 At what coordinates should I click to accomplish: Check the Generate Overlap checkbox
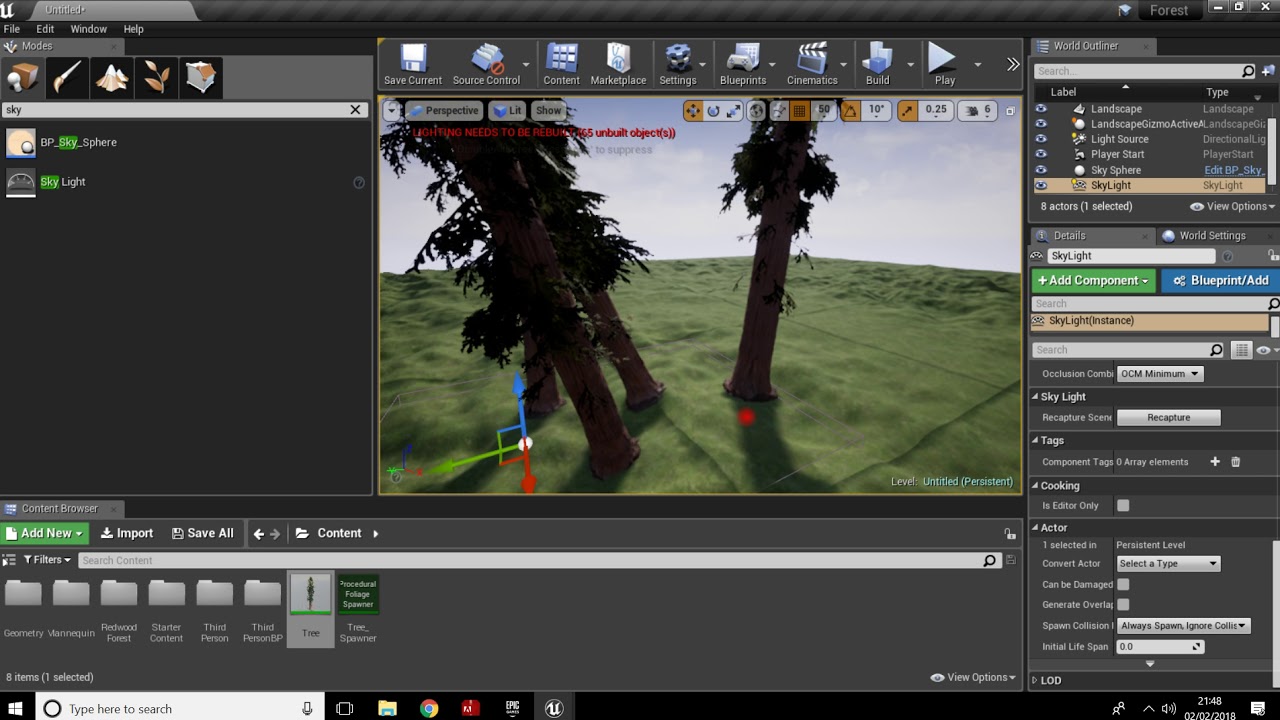pyautogui.click(x=1123, y=605)
